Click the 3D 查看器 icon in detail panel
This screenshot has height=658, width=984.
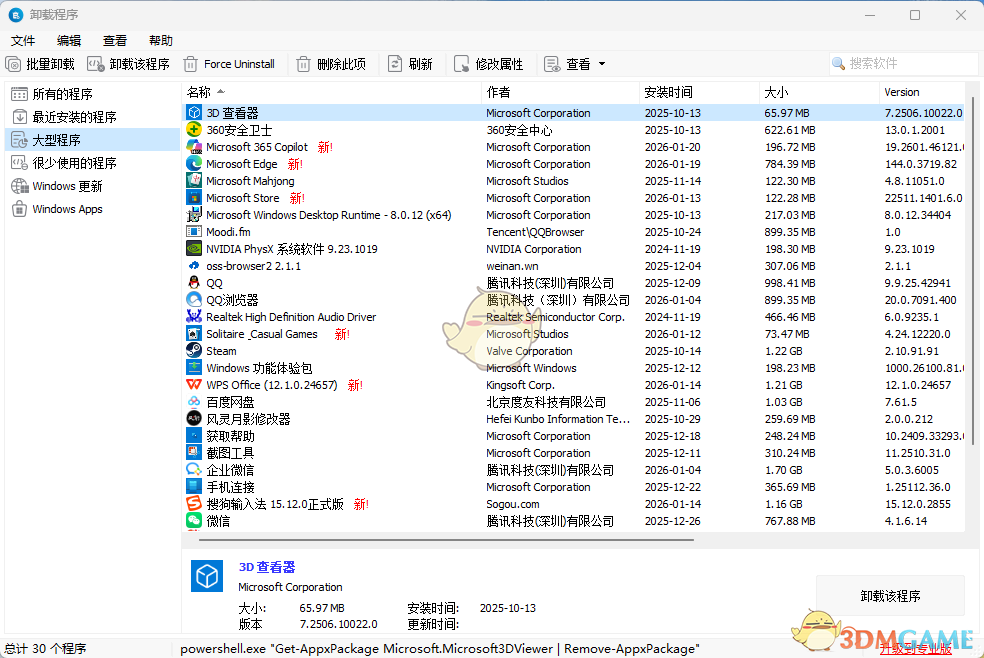click(x=207, y=576)
